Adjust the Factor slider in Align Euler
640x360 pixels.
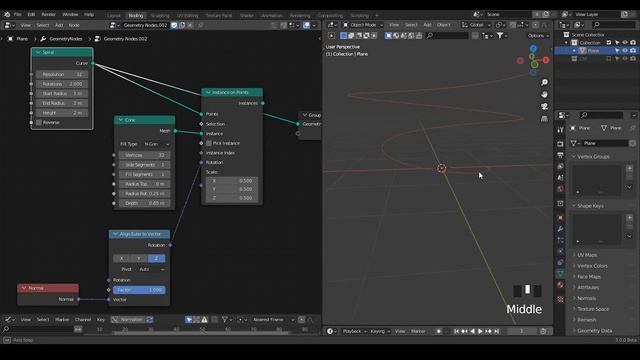139,290
